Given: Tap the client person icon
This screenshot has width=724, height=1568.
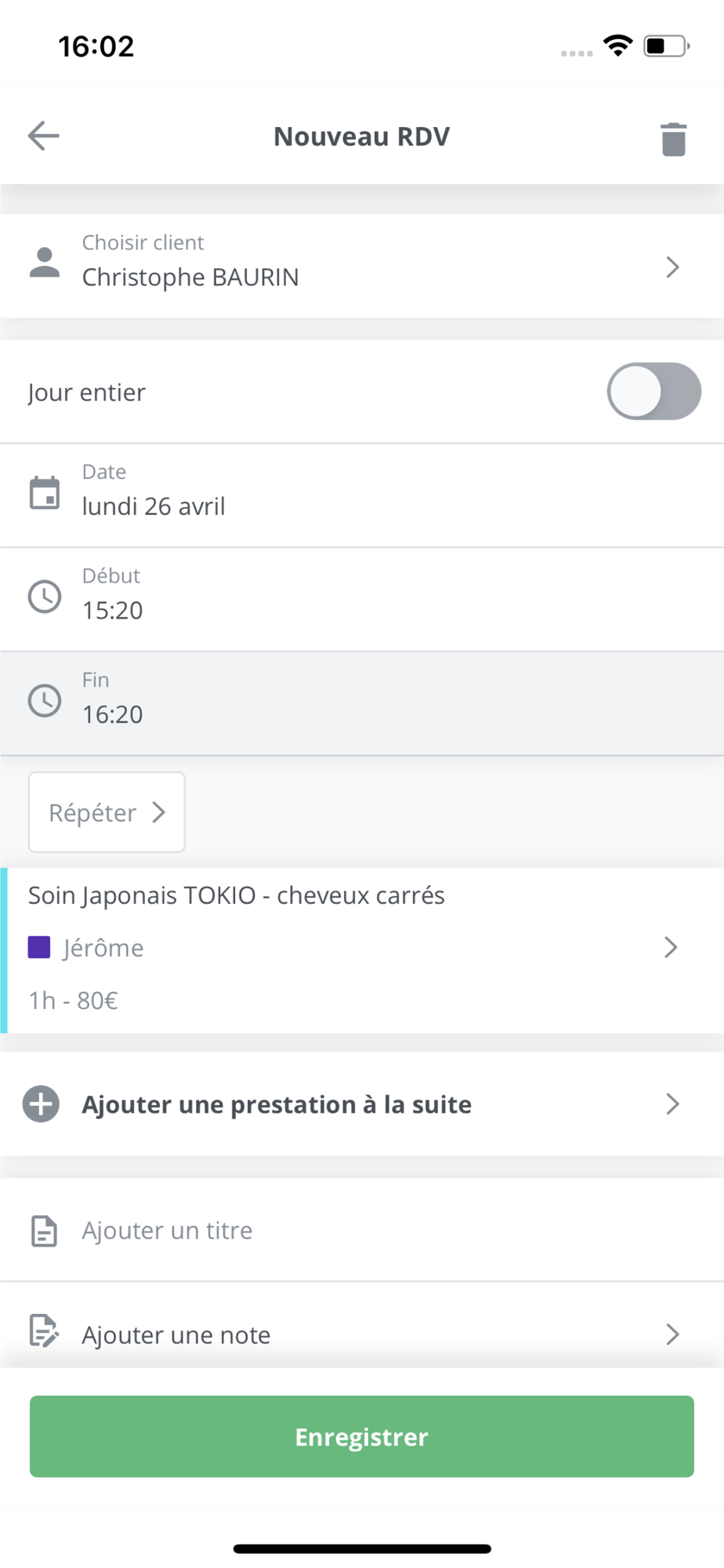Looking at the screenshot, I should click(x=45, y=263).
